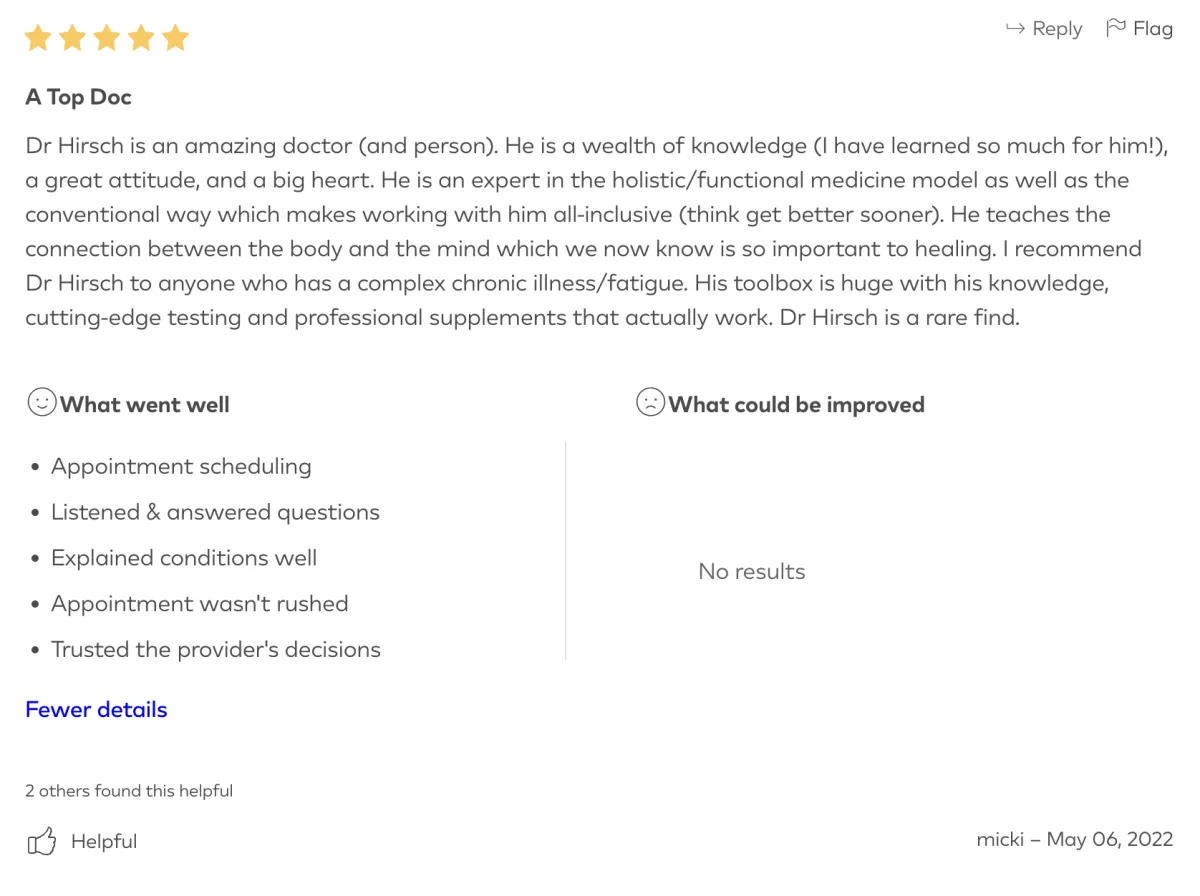Click the Flag text link
Viewport: 1200px width, 896px height.
point(1152,29)
